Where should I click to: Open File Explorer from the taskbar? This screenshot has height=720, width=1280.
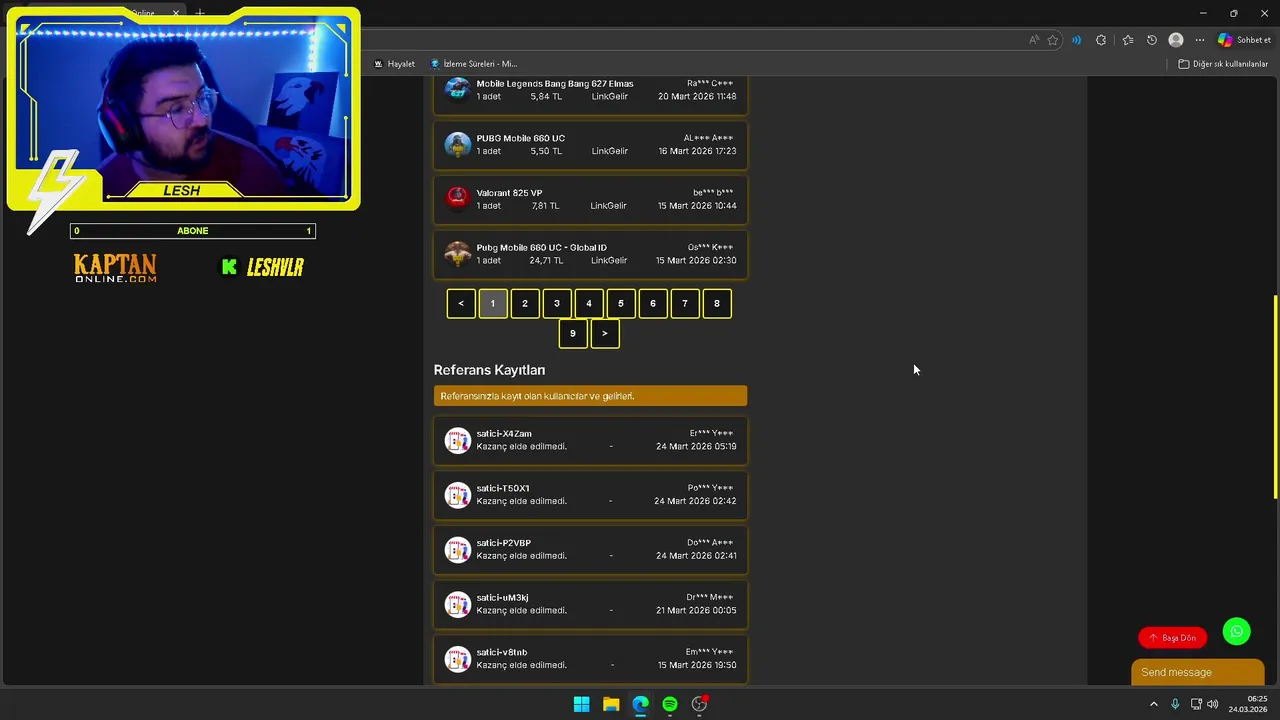pyautogui.click(x=611, y=704)
